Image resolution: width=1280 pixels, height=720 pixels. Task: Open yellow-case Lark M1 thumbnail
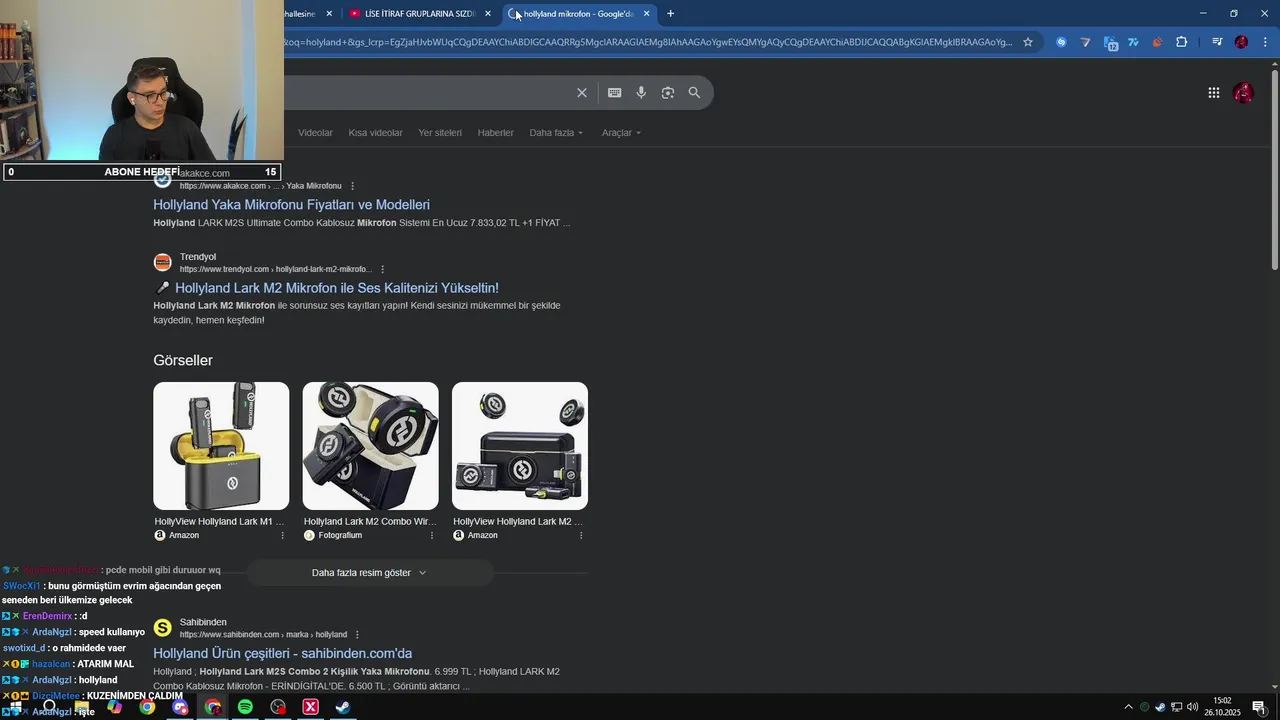point(221,446)
